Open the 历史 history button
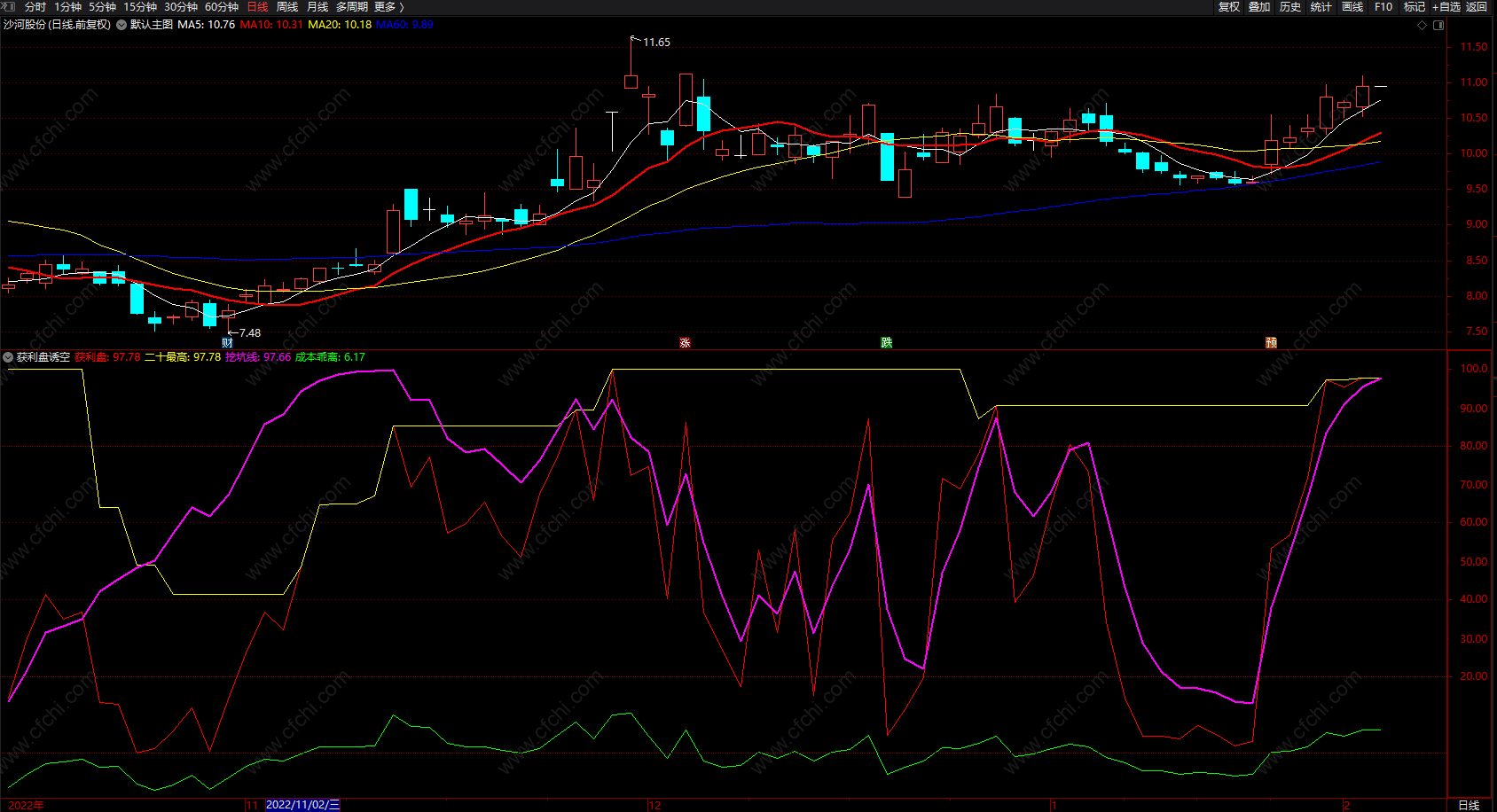The image size is (1497, 812). coord(1290,7)
